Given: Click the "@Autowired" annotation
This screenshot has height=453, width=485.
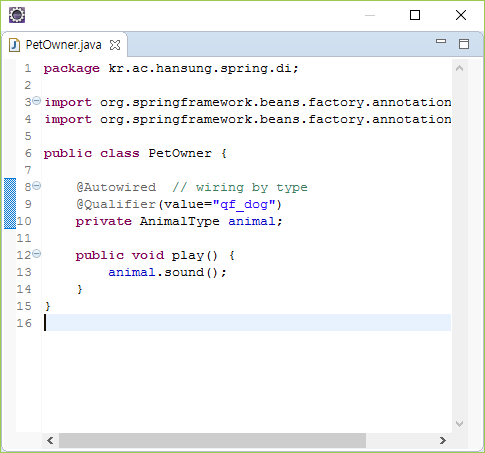Looking at the screenshot, I should (x=116, y=187).
